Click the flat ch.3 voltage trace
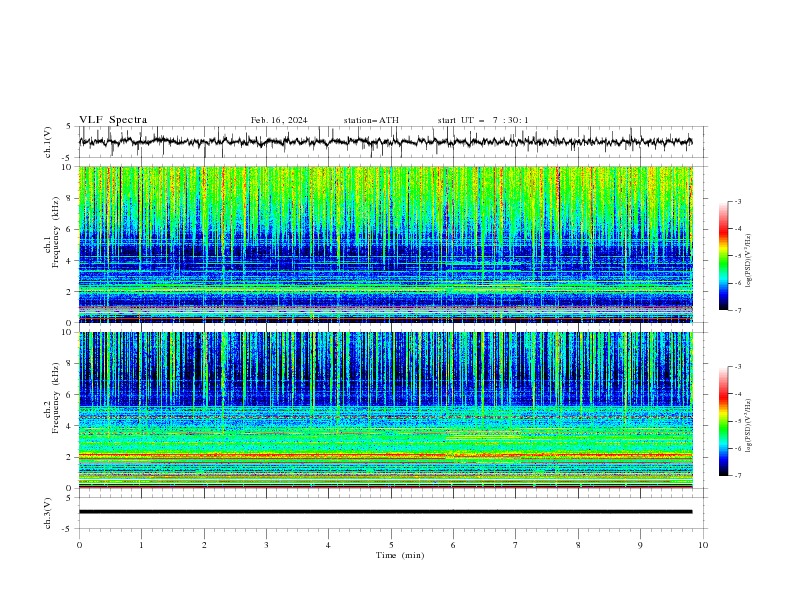This screenshot has width=792, height=612. [x=385, y=512]
